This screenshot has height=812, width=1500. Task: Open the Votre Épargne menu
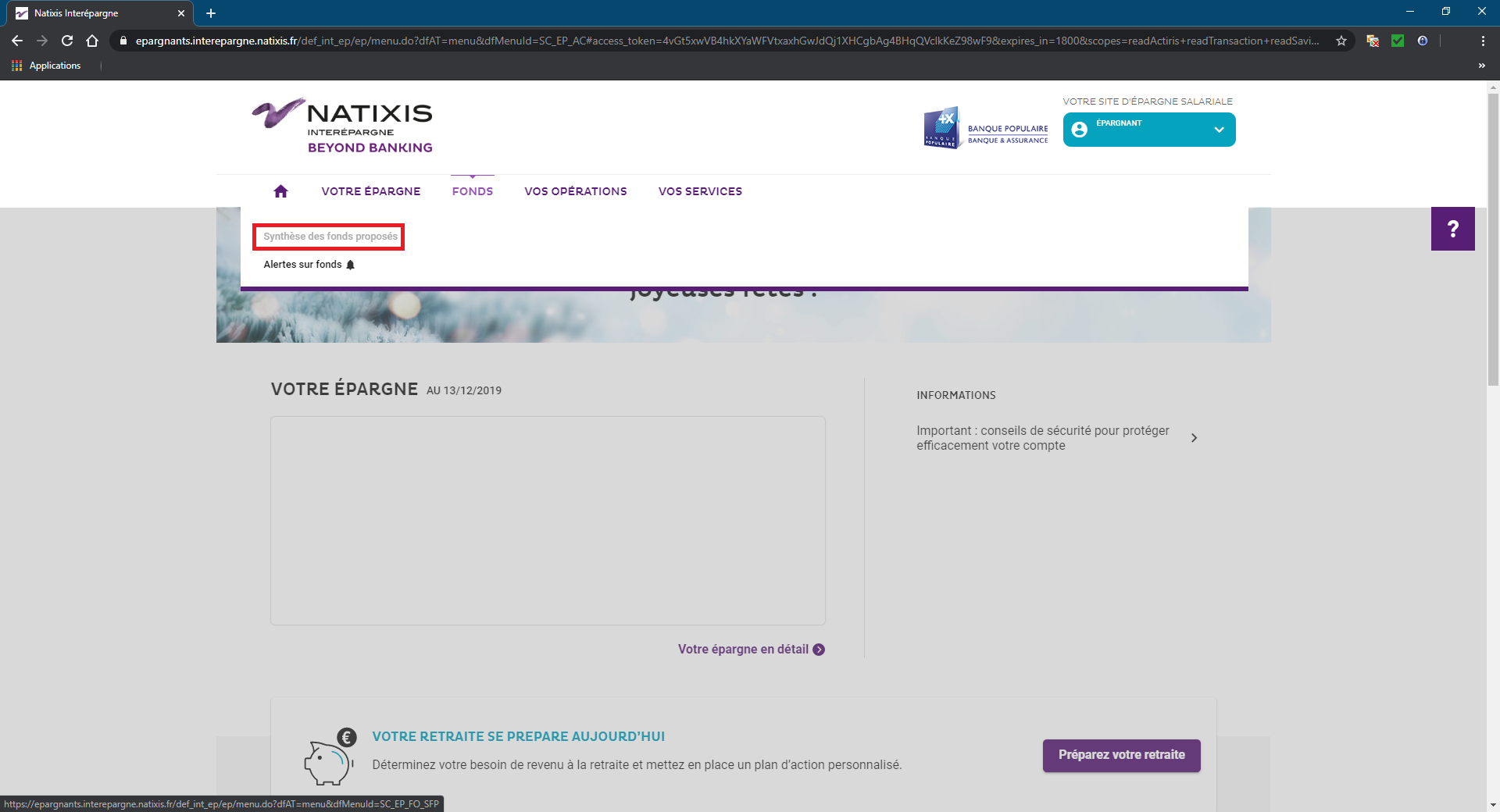coord(370,191)
